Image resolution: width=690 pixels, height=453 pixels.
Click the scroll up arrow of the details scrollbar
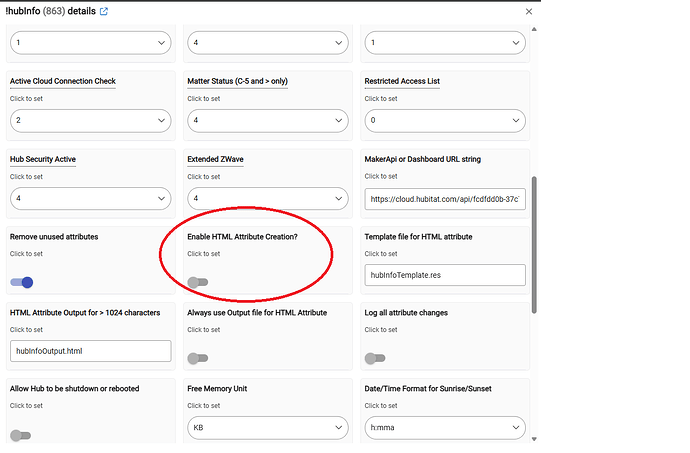[534, 29]
